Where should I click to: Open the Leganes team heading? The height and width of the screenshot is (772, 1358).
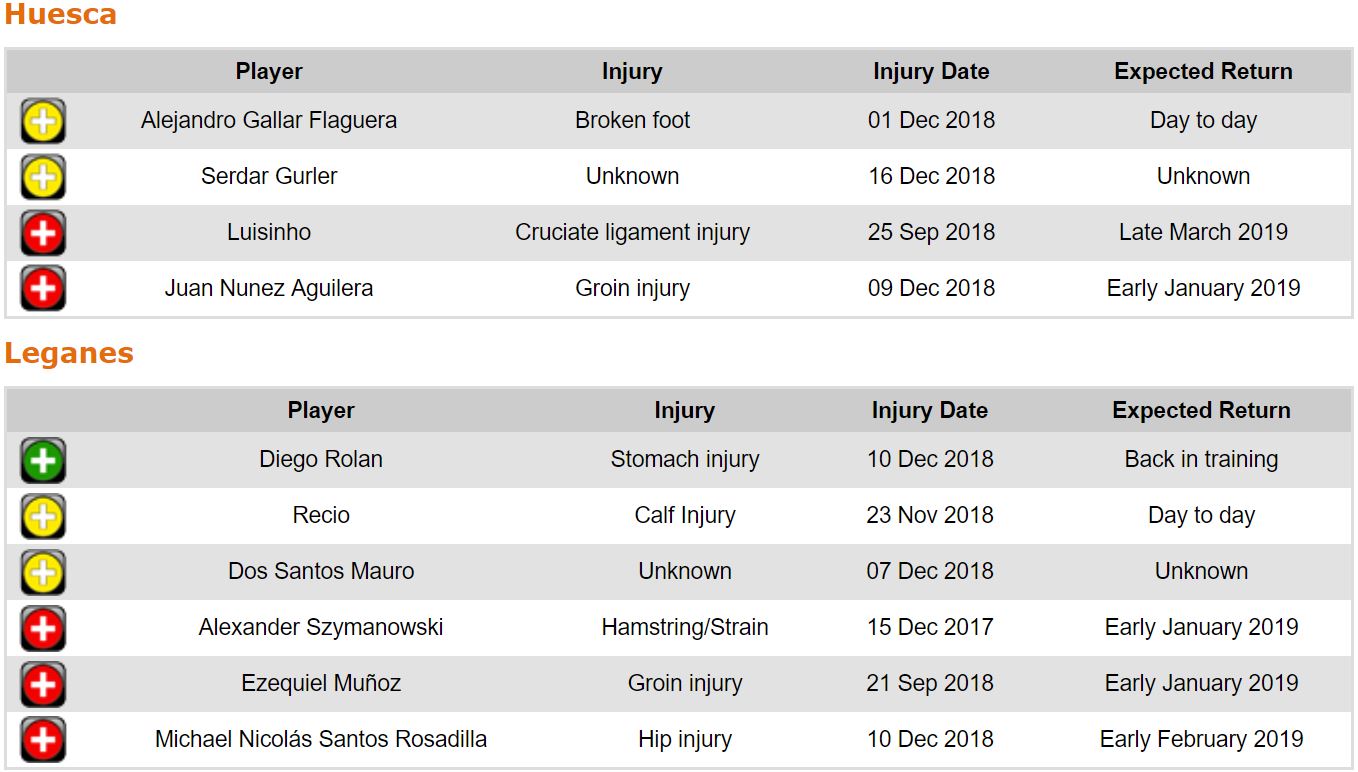click(x=69, y=354)
